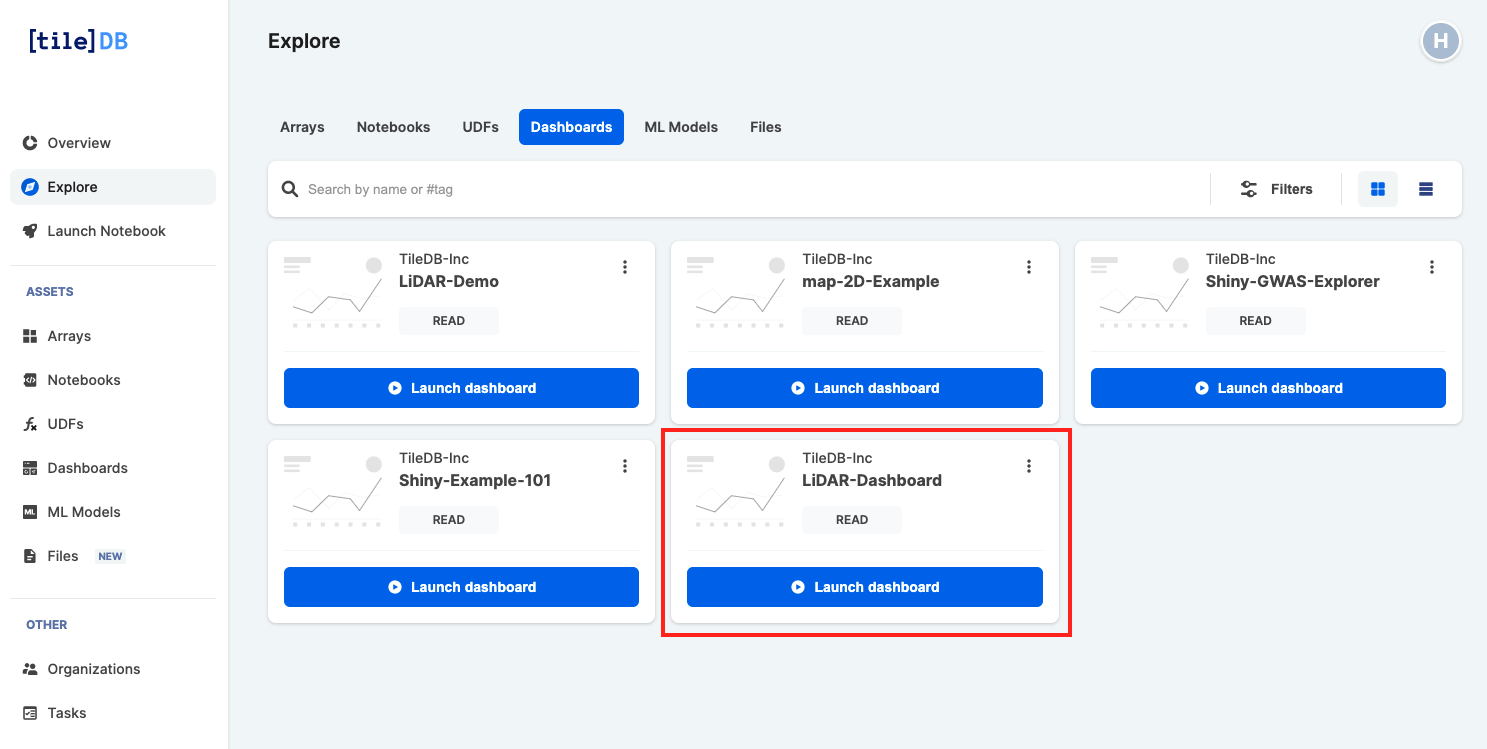1487x749 pixels.
Task: Toggle the READ permission badge on LiDAR-Demo
Action: pyautogui.click(x=448, y=320)
